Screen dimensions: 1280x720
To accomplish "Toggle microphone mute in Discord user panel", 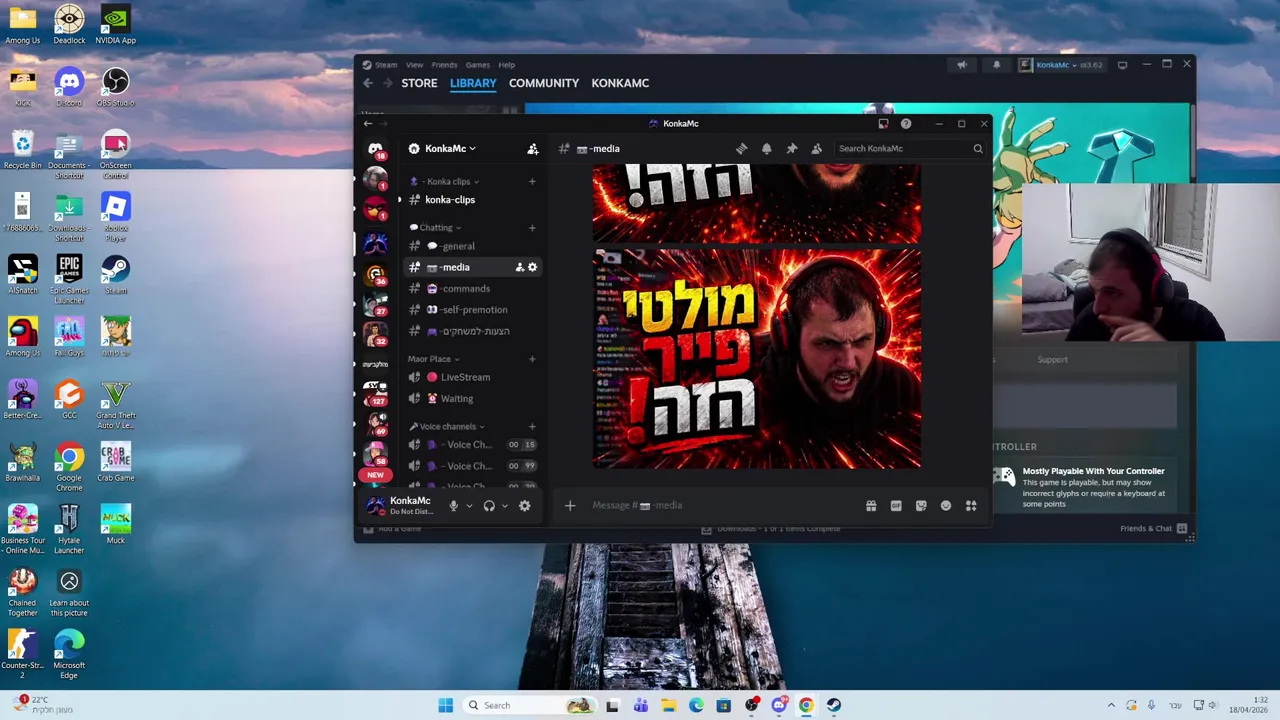I will 453,506.
